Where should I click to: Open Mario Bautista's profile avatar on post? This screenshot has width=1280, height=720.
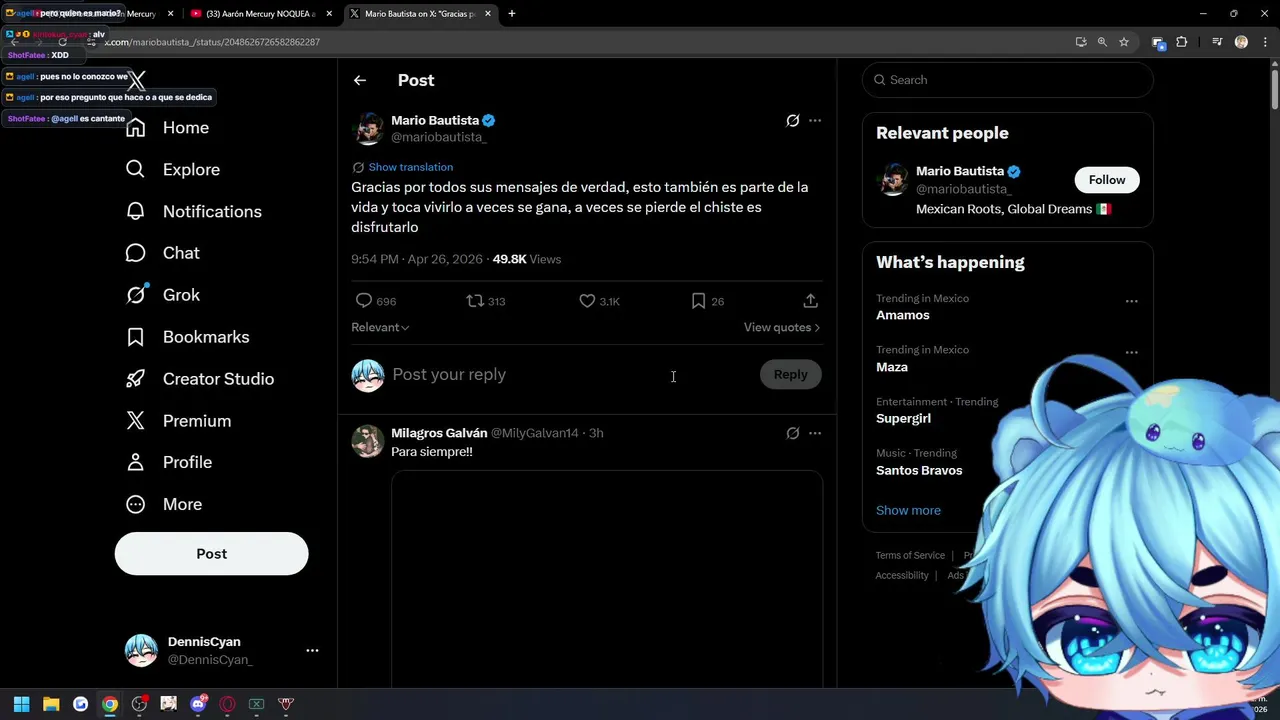368,129
